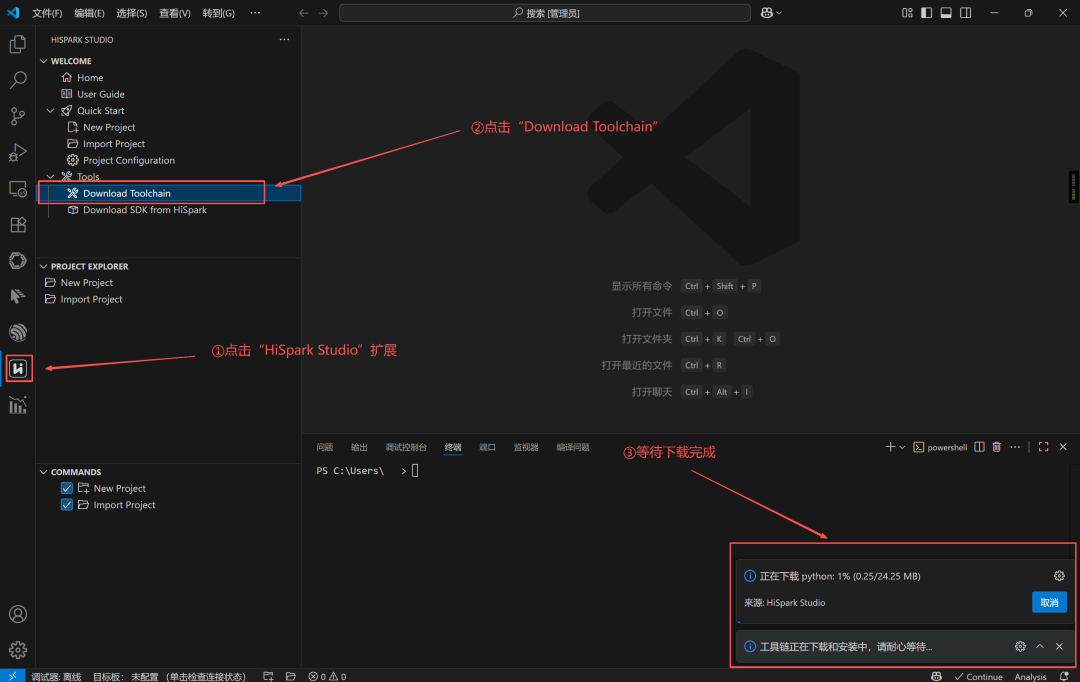Collapse the WELCOME section

click(44, 61)
